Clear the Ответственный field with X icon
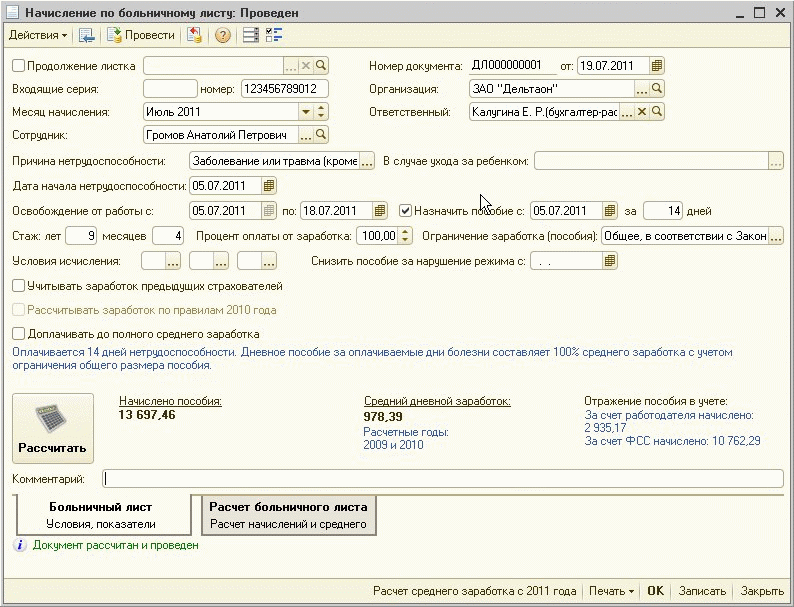 point(641,111)
